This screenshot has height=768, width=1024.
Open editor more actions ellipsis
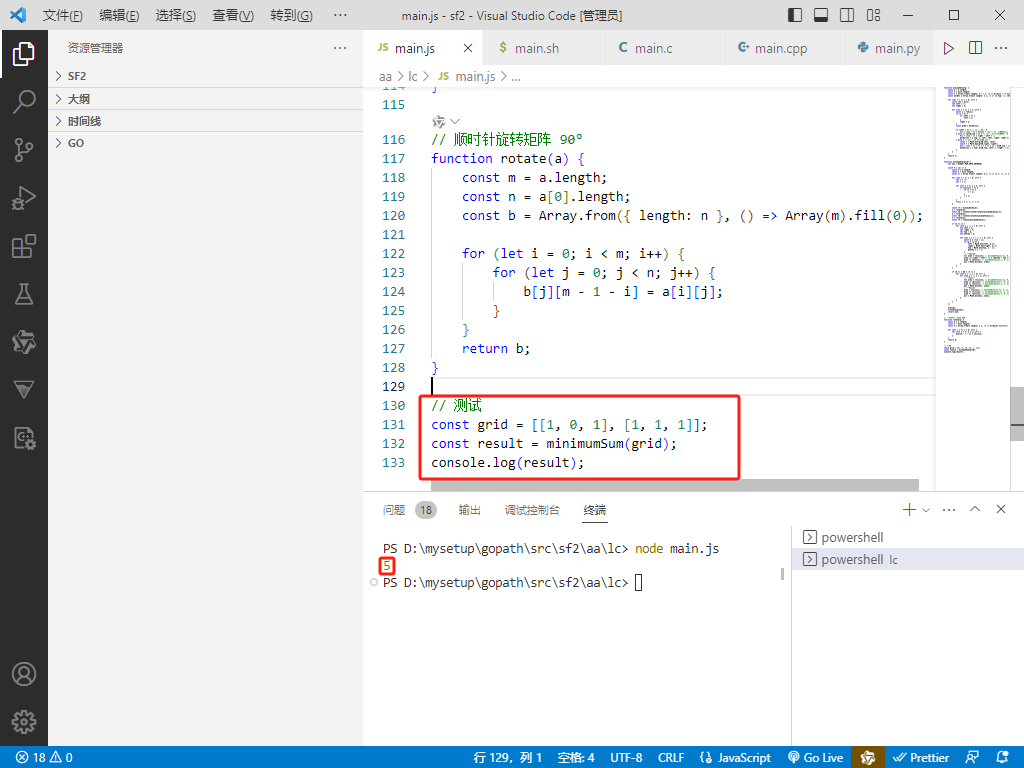coord(1001,48)
